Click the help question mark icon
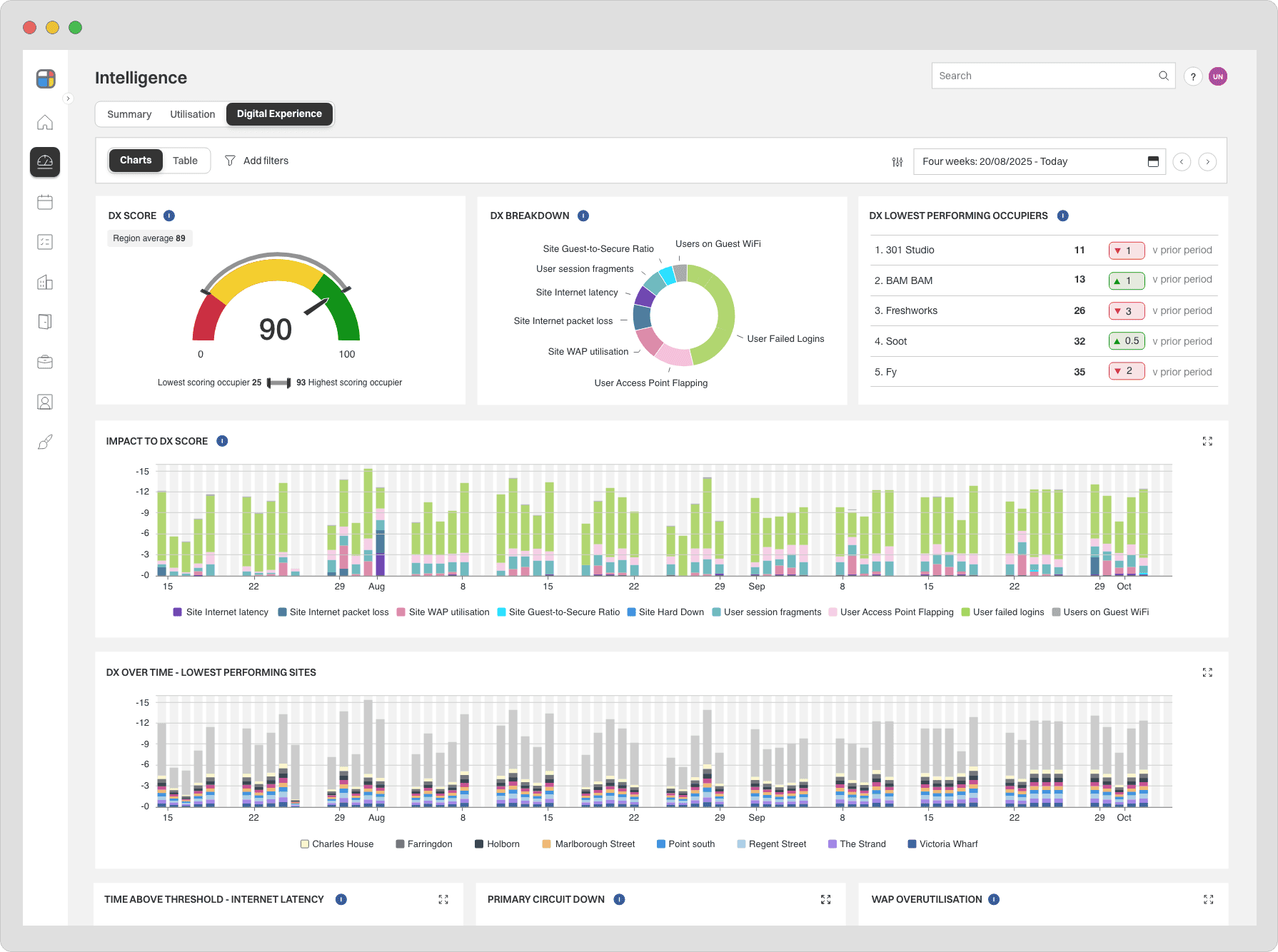This screenshot has width=1278, height=952. pos(1193,76)
